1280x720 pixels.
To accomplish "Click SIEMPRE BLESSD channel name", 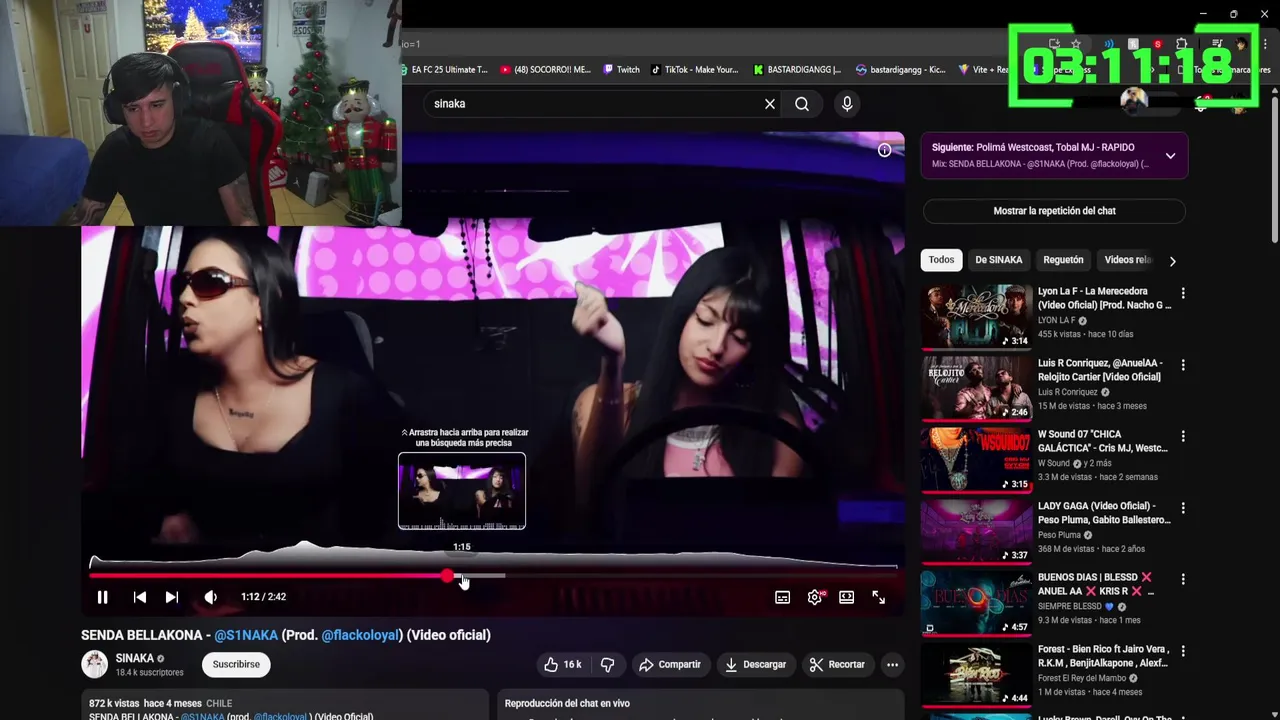I will point(1070,606).
